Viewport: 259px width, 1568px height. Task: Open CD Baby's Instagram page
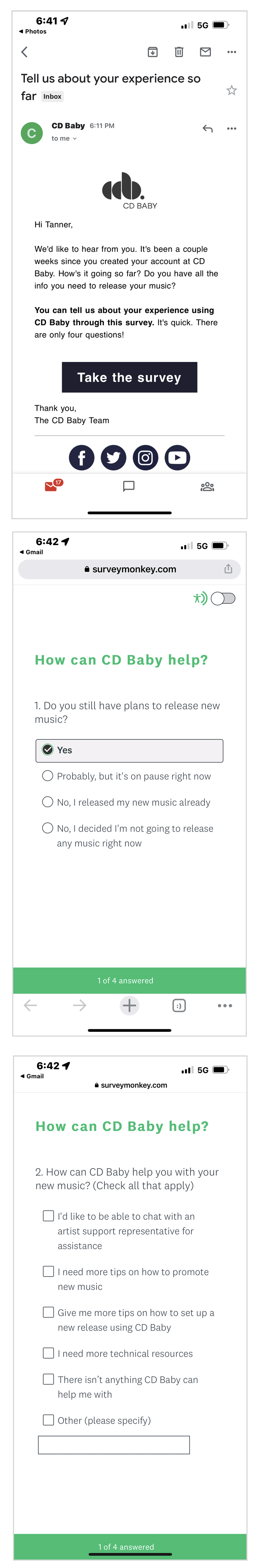(x=145, y=458)
